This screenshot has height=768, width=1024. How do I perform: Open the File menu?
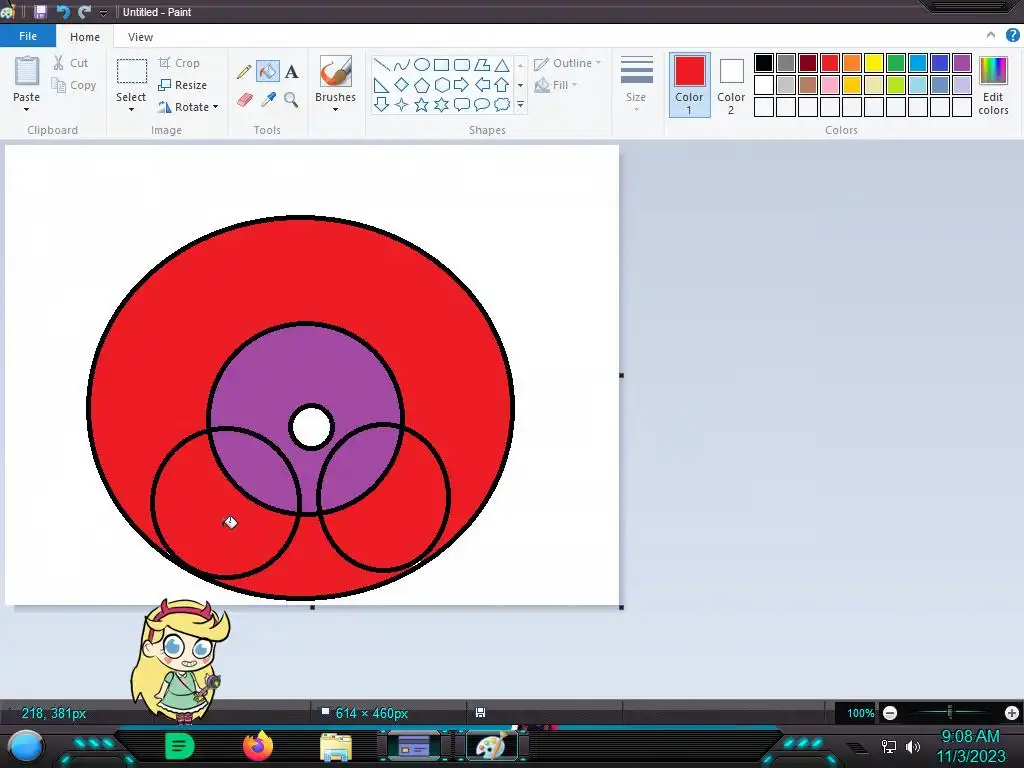(x=28, y=36)
